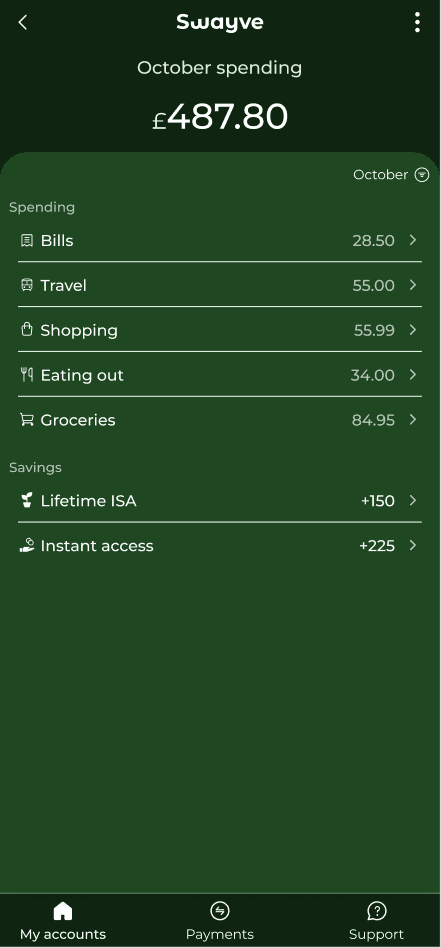Image resolution: width=441 pixels, height=948 pixels.
Task: Tap the Lifetime ISA plant icon
Action: point(27,501)
